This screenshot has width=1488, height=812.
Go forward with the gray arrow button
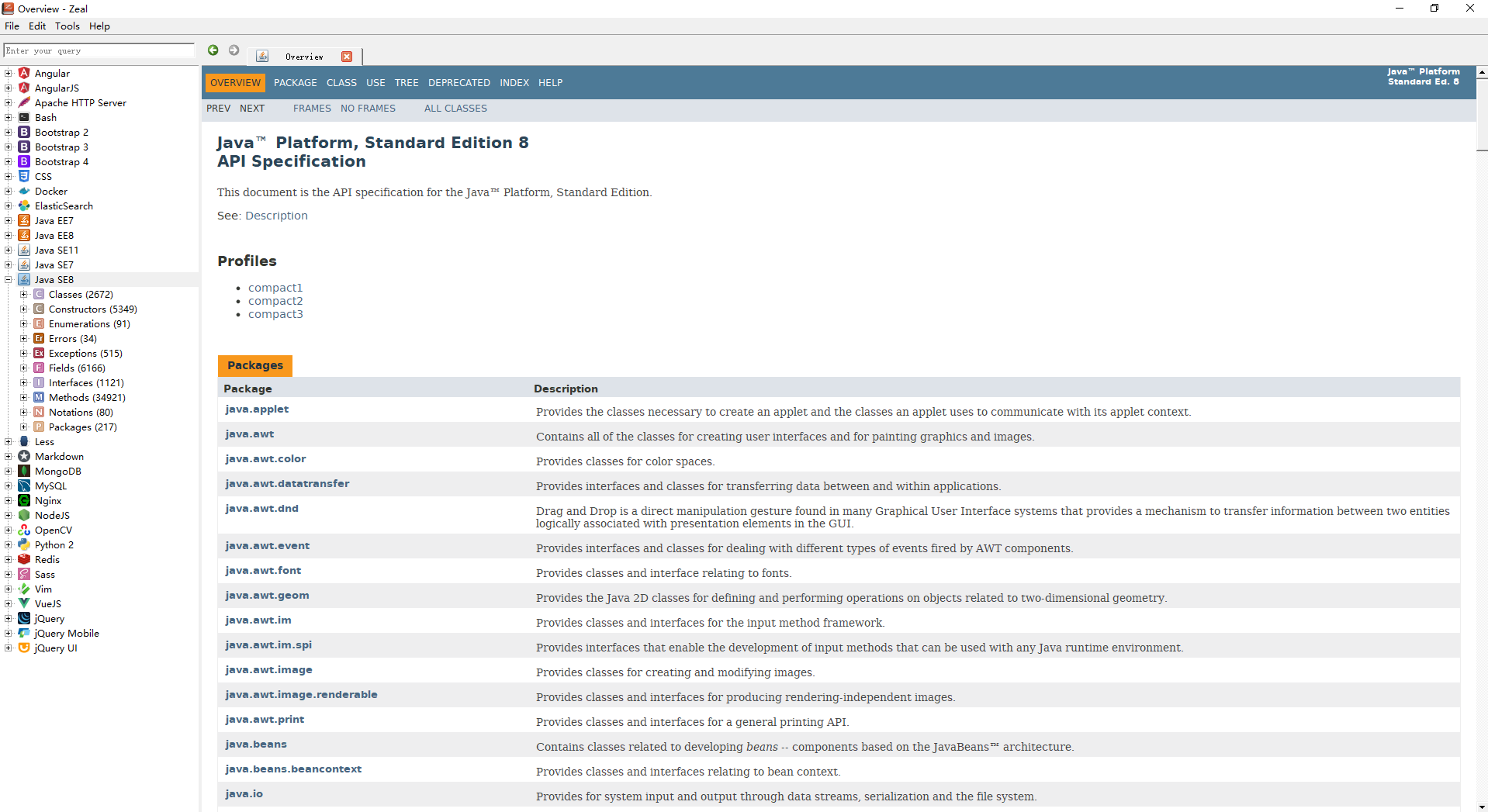[234, 50]
